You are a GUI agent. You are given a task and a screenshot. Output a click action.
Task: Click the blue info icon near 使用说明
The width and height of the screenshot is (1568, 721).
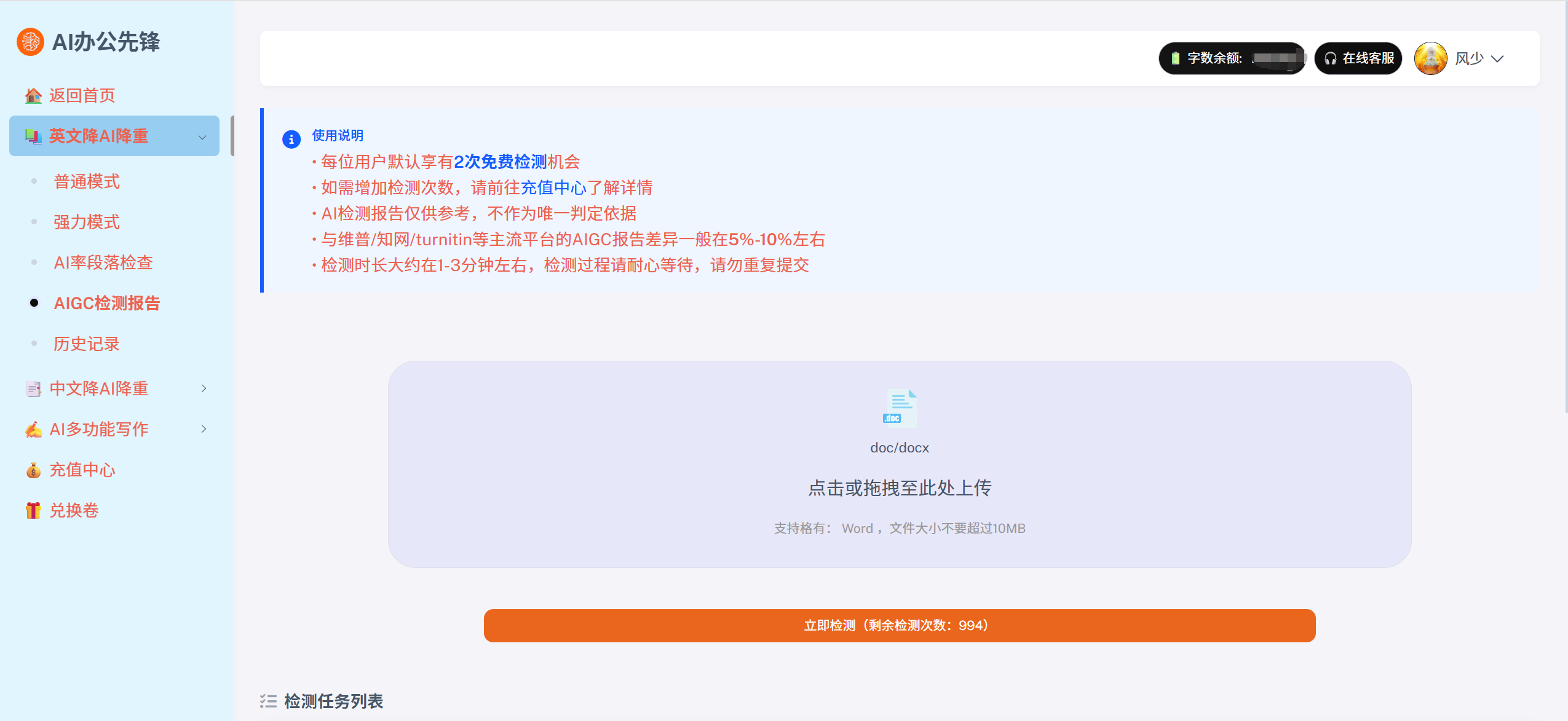click(291, 140)
